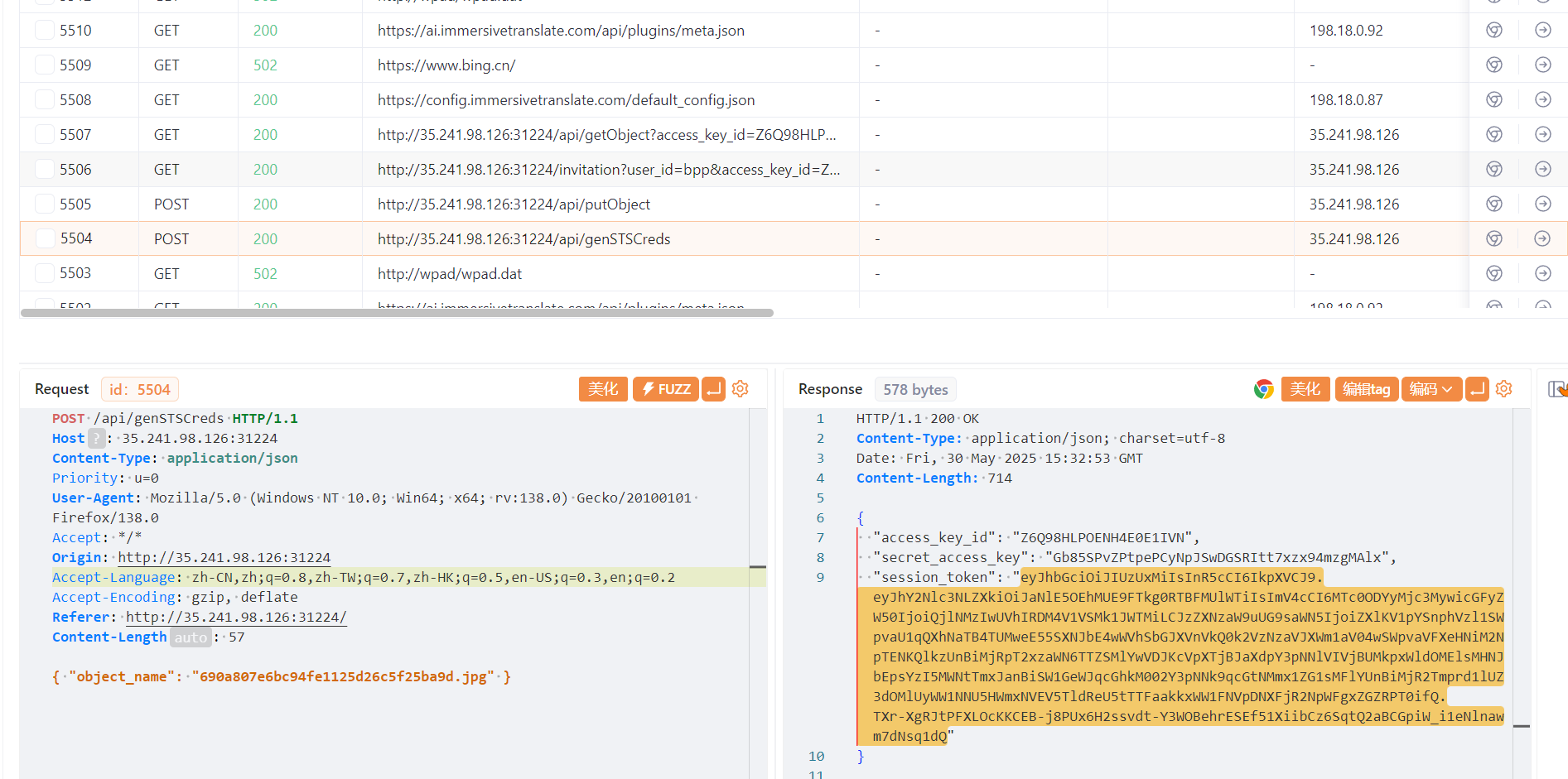The width and height of the screenshot is (1568, 779).
Task: Click the 578 bytes size tag
Action: click(x=915, y=389)
